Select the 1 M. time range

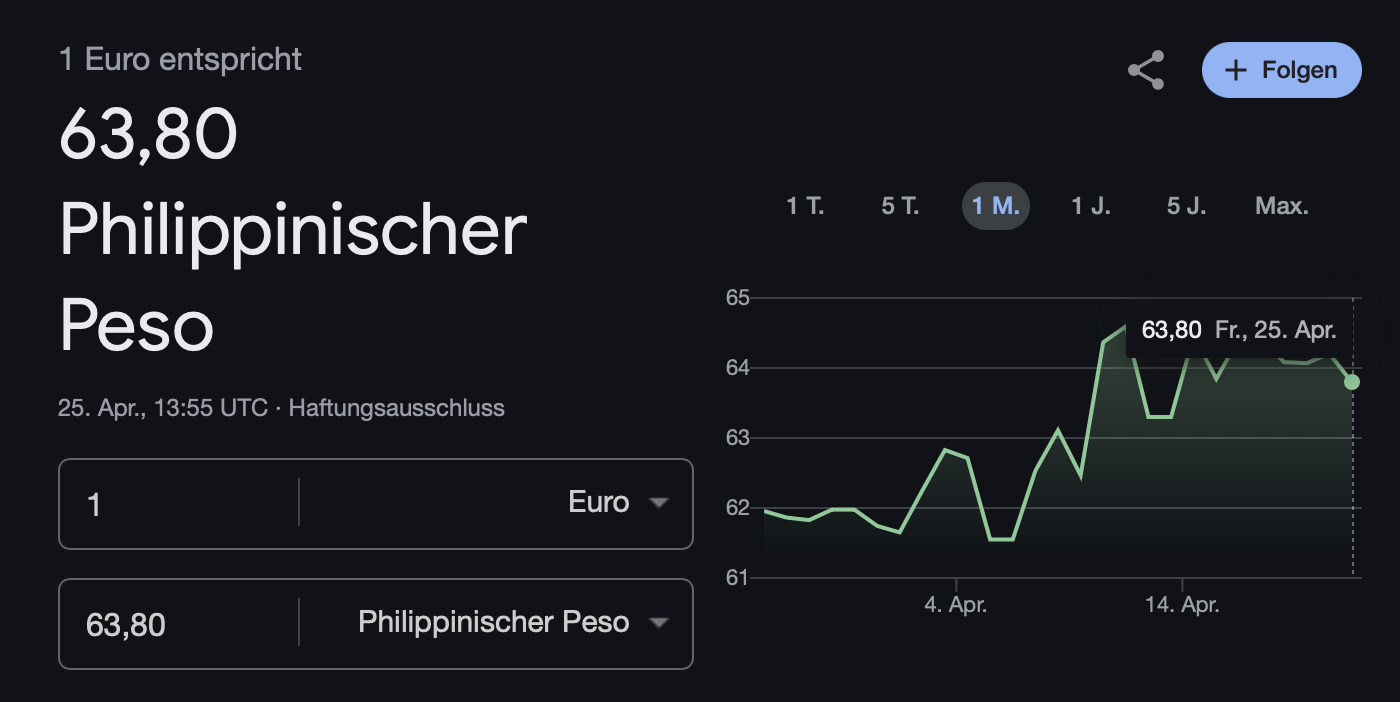[996, 206]
